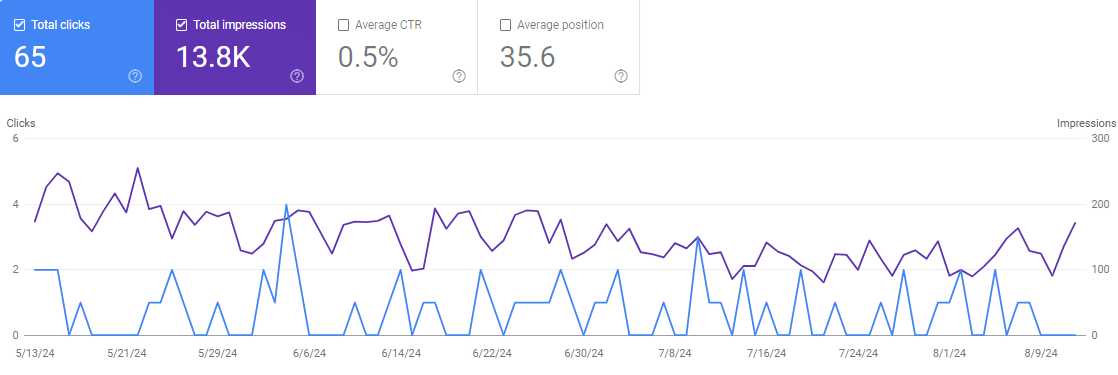Open the help icon on Total clicks card
This screenshot has height=375, width=1118.
(135, 76)
